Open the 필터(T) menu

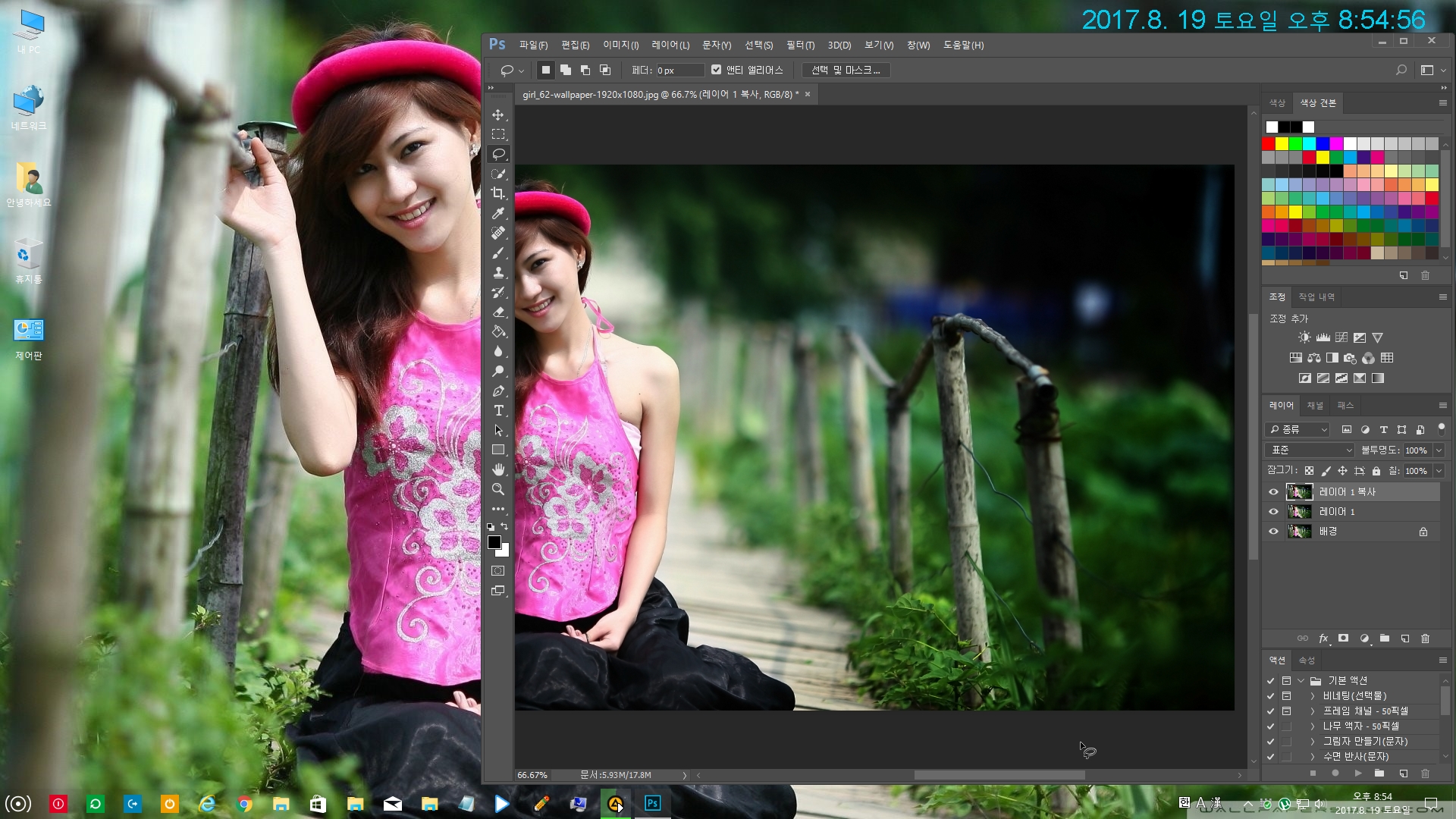pos(800,45)
